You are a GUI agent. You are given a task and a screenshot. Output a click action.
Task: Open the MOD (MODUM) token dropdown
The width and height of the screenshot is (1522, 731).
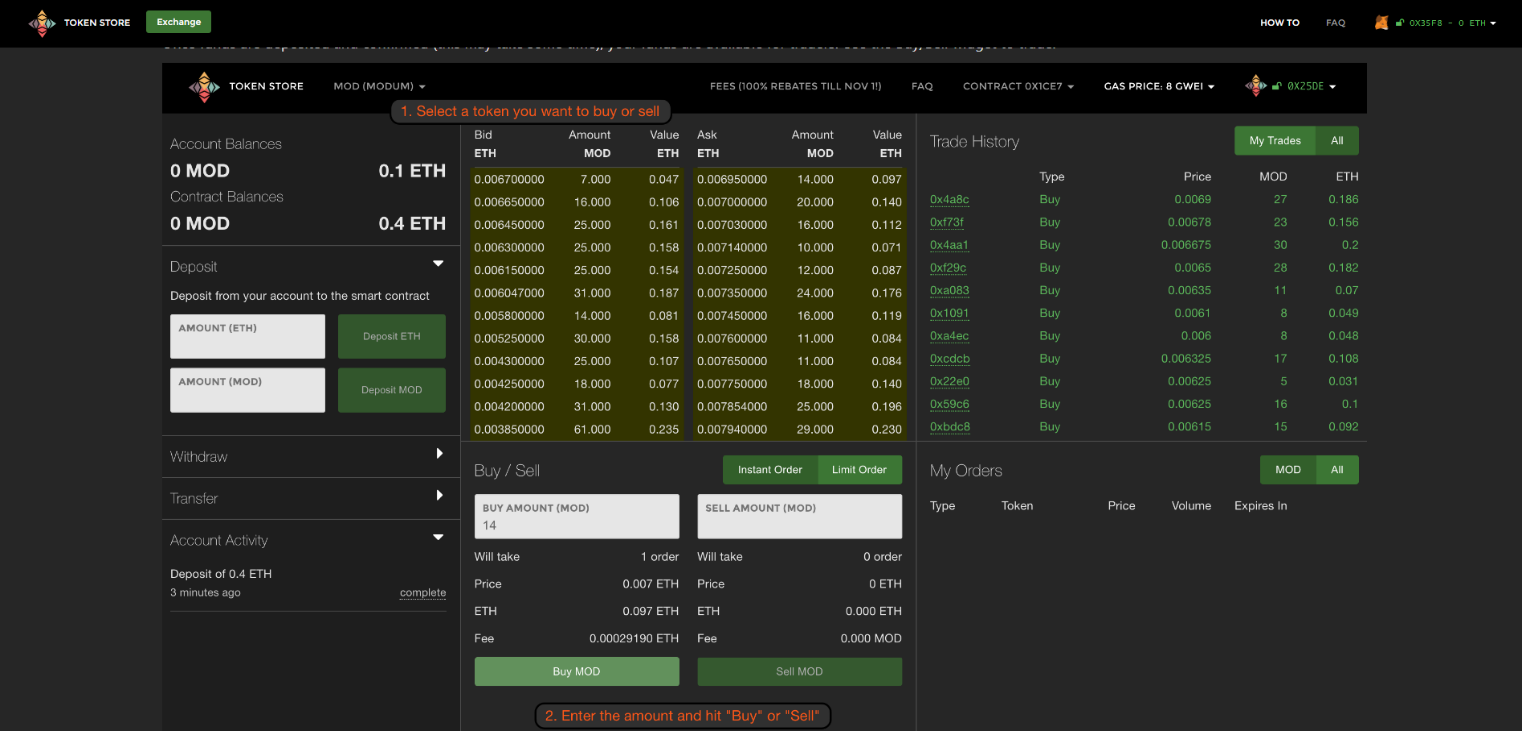point(380,87)
